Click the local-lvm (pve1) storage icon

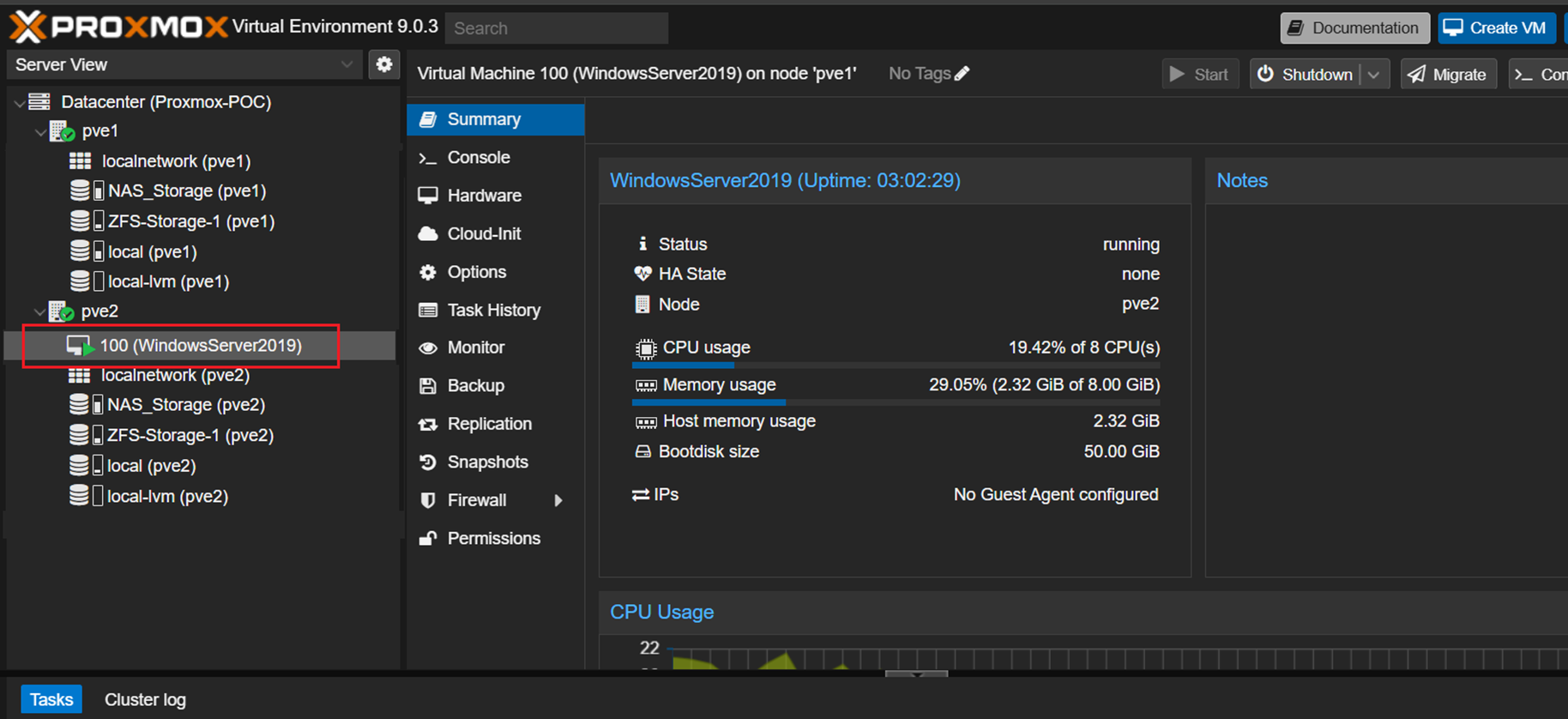[x=87, y=281]
